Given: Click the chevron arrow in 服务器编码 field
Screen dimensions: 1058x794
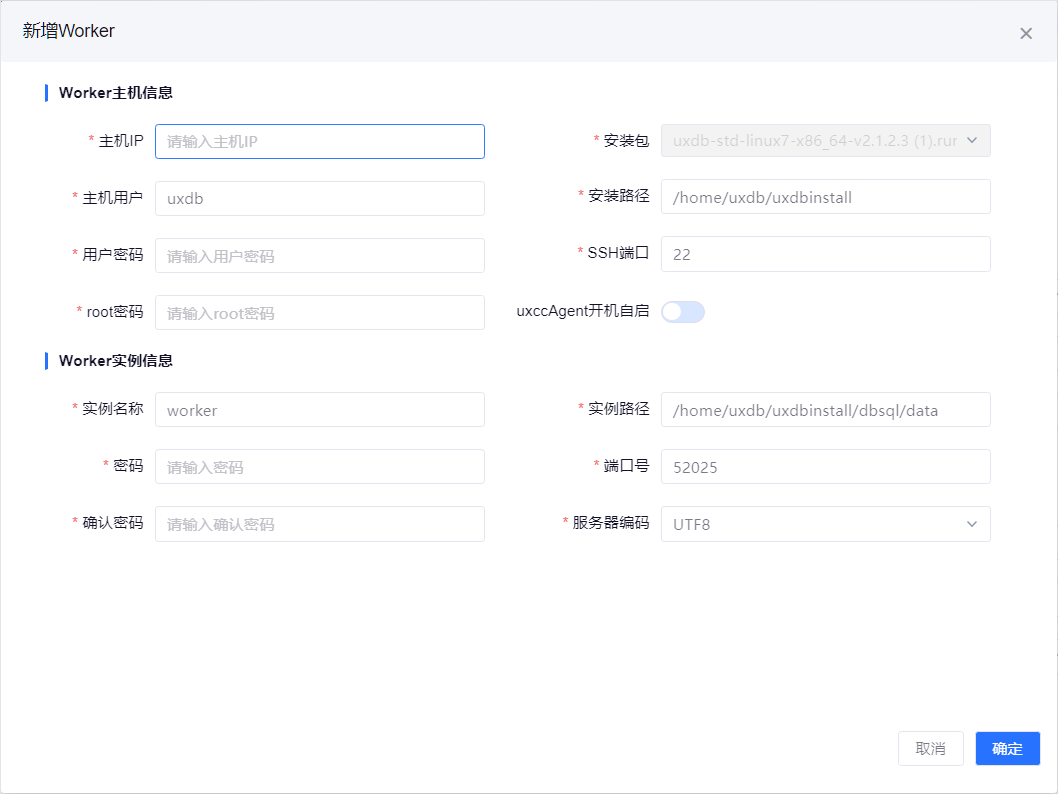Looking at the screenshot, I should (x=972, y=524).
